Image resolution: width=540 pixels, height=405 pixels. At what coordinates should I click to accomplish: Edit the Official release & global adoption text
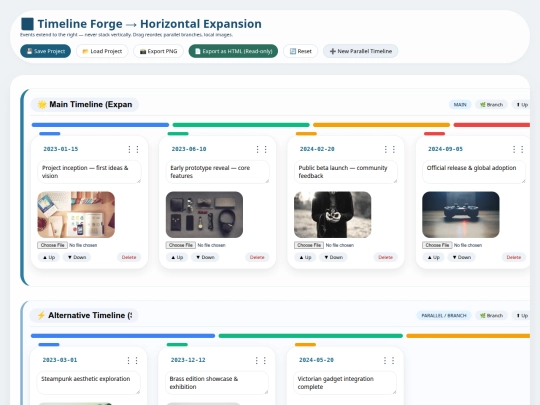pos(474,172)
